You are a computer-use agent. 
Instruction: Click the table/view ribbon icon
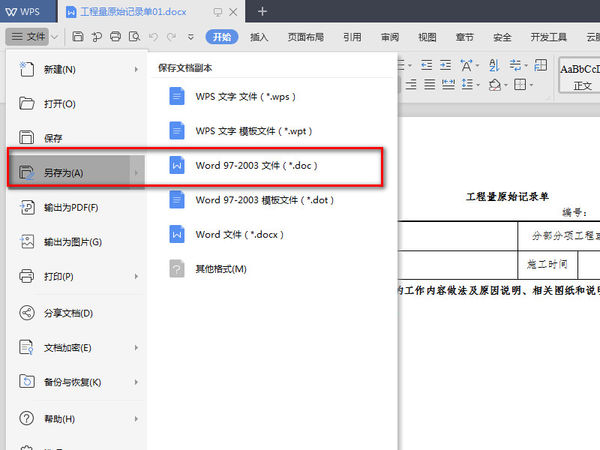point(540,65)
